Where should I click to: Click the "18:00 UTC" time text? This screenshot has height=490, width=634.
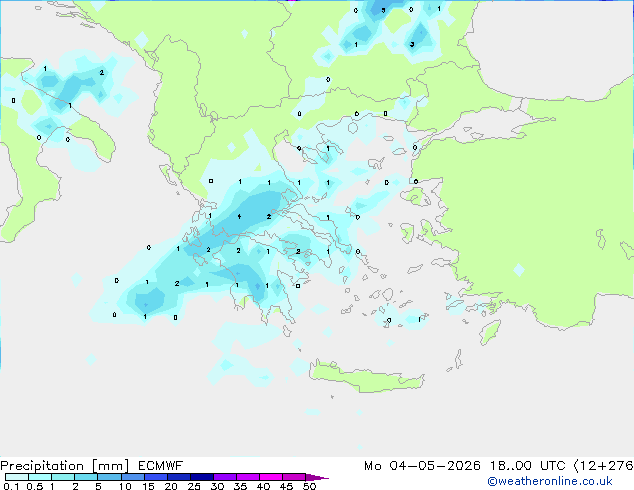[528, 466]
